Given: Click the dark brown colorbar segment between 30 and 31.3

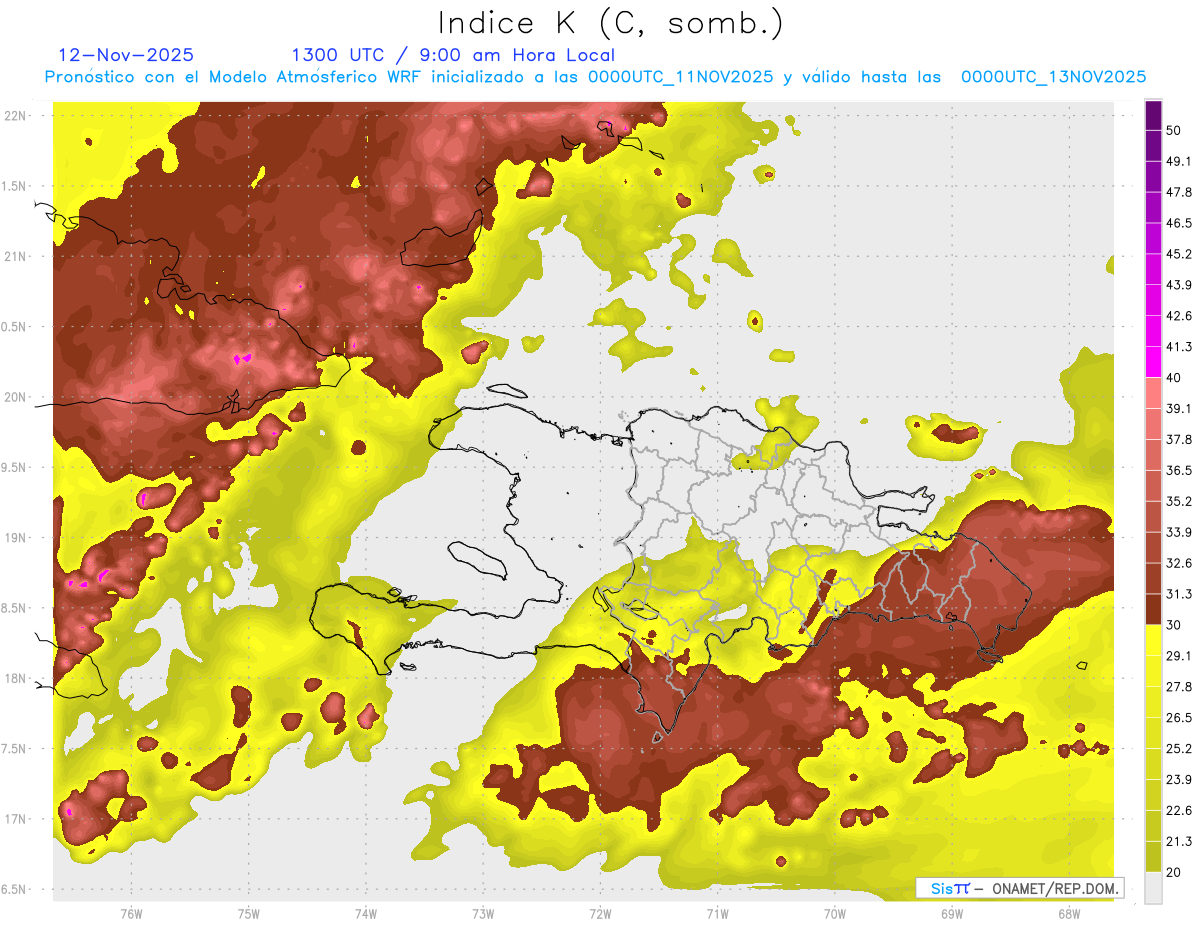Looking at the screenshot, I should coord(1153,610).
